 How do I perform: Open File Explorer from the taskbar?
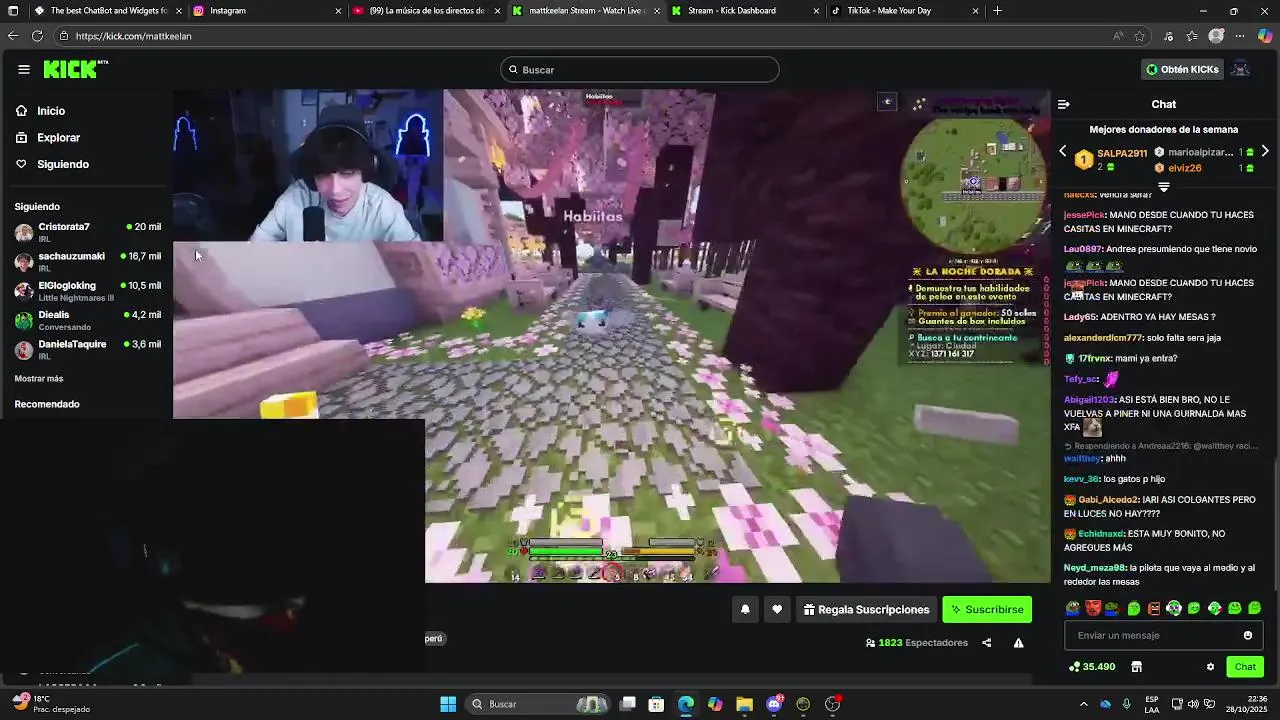coord(744,704)
